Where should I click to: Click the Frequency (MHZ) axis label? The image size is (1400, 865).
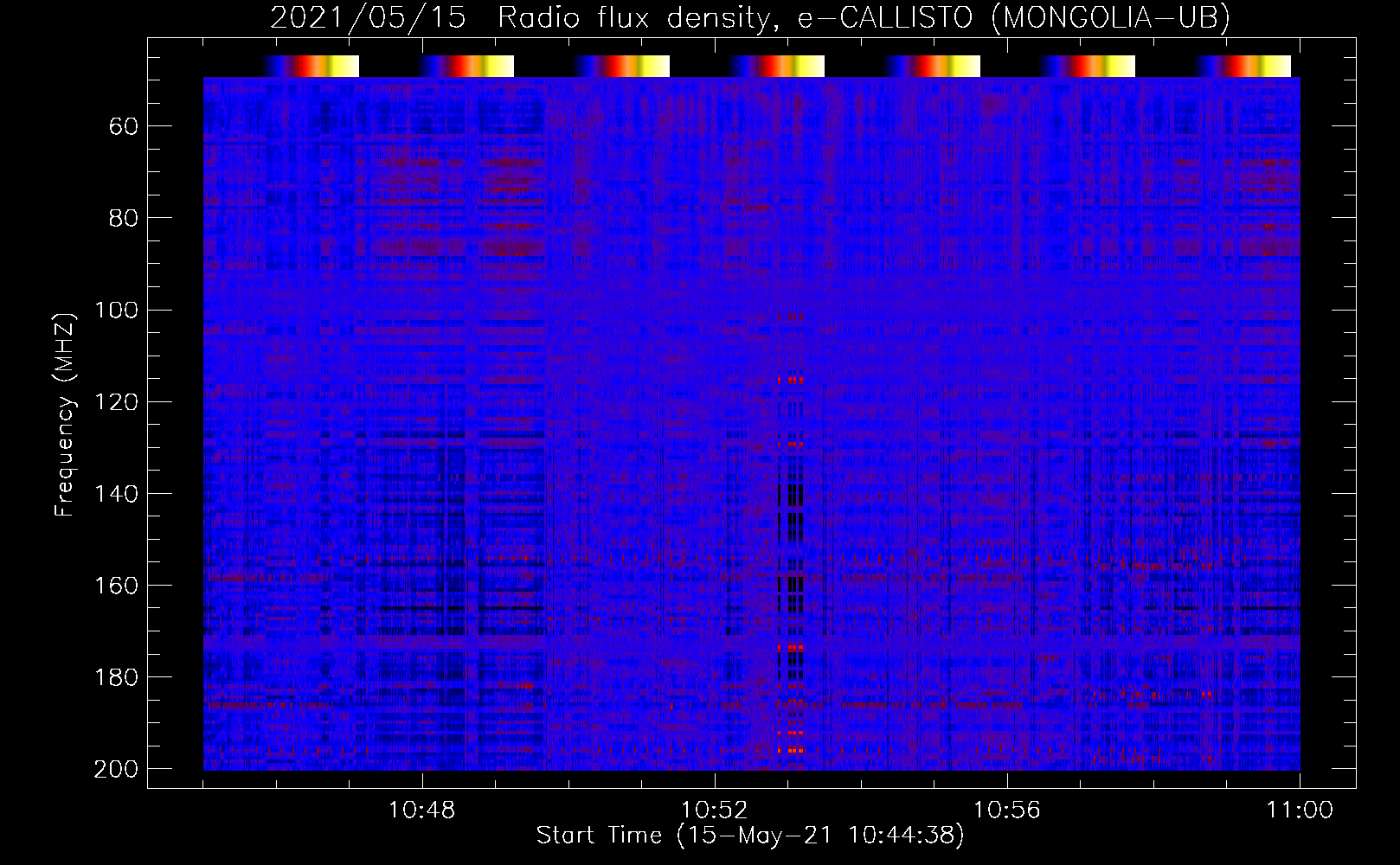(x=65, y=414)
